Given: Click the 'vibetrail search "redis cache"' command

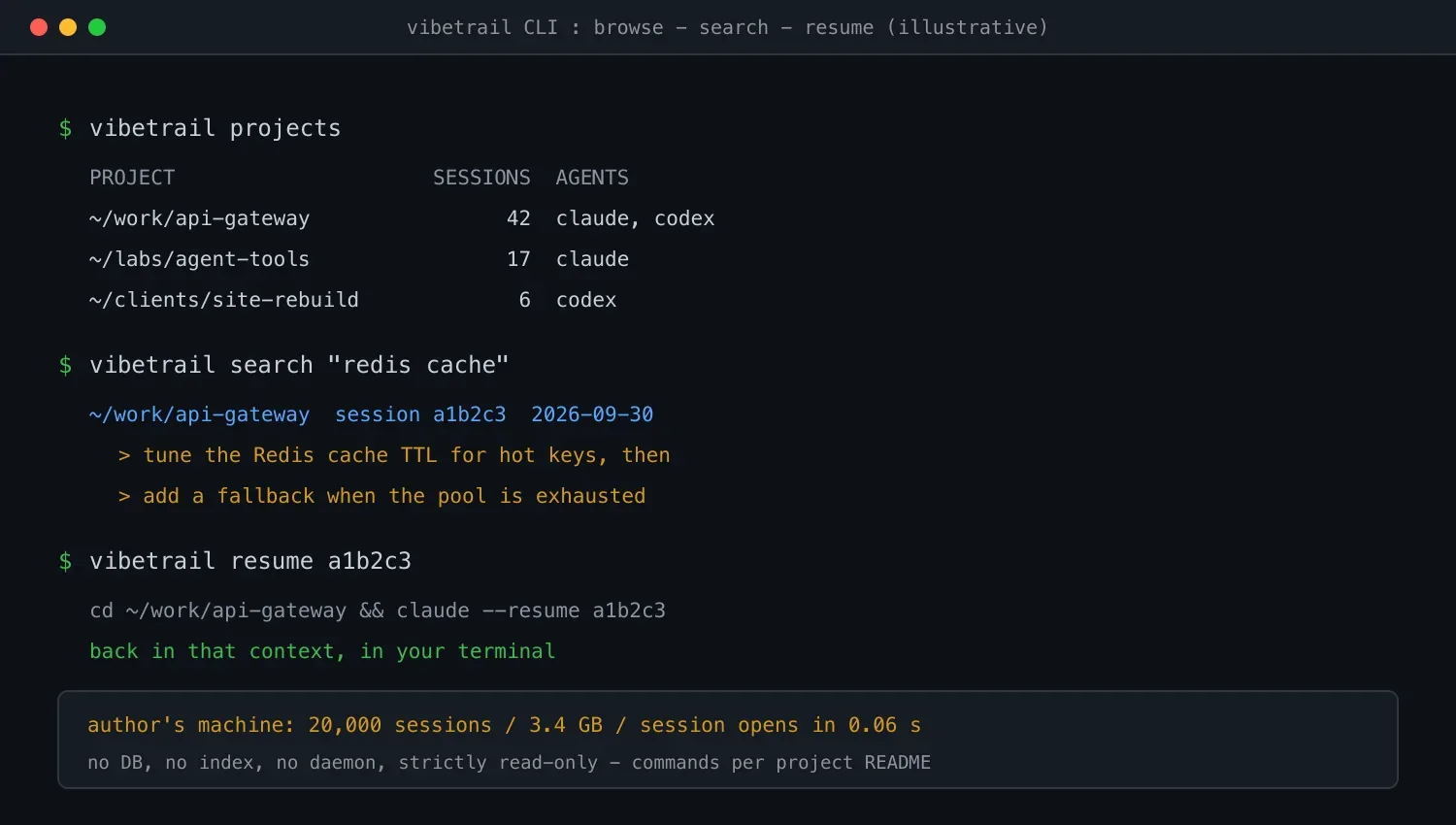Looking at the screenshot, I should 299,365.
